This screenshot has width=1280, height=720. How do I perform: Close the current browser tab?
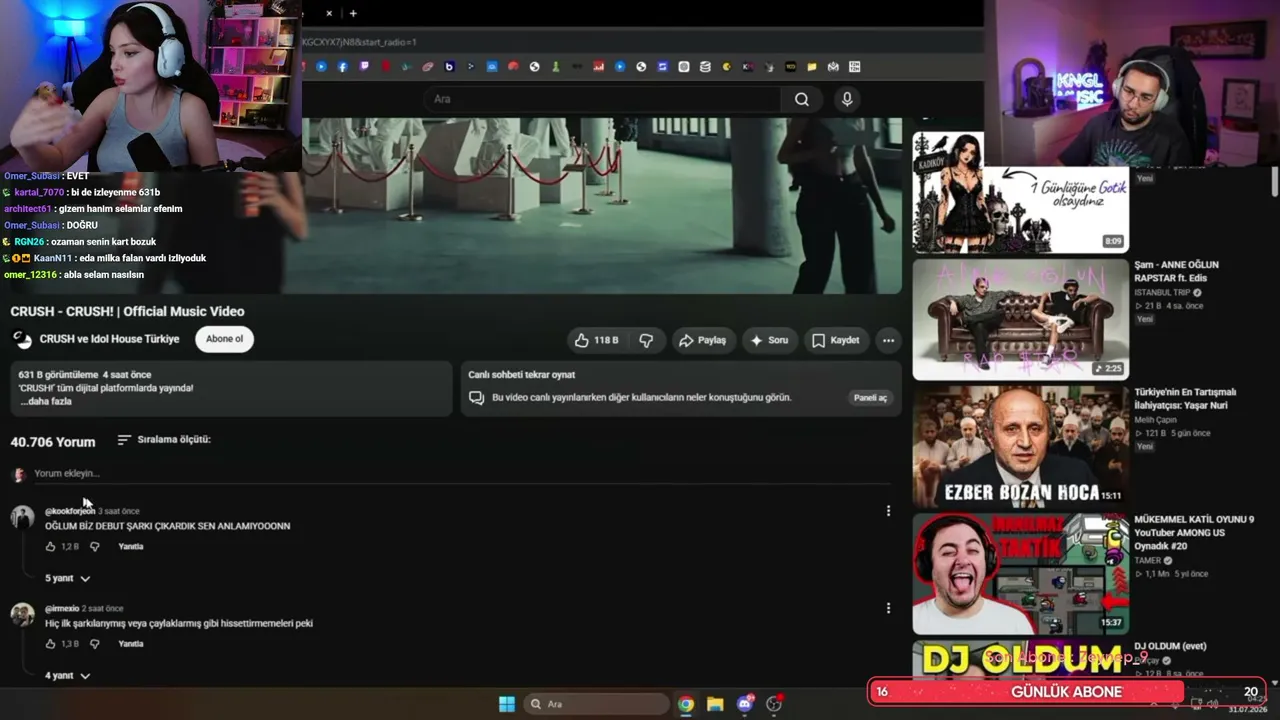point(329,13)
